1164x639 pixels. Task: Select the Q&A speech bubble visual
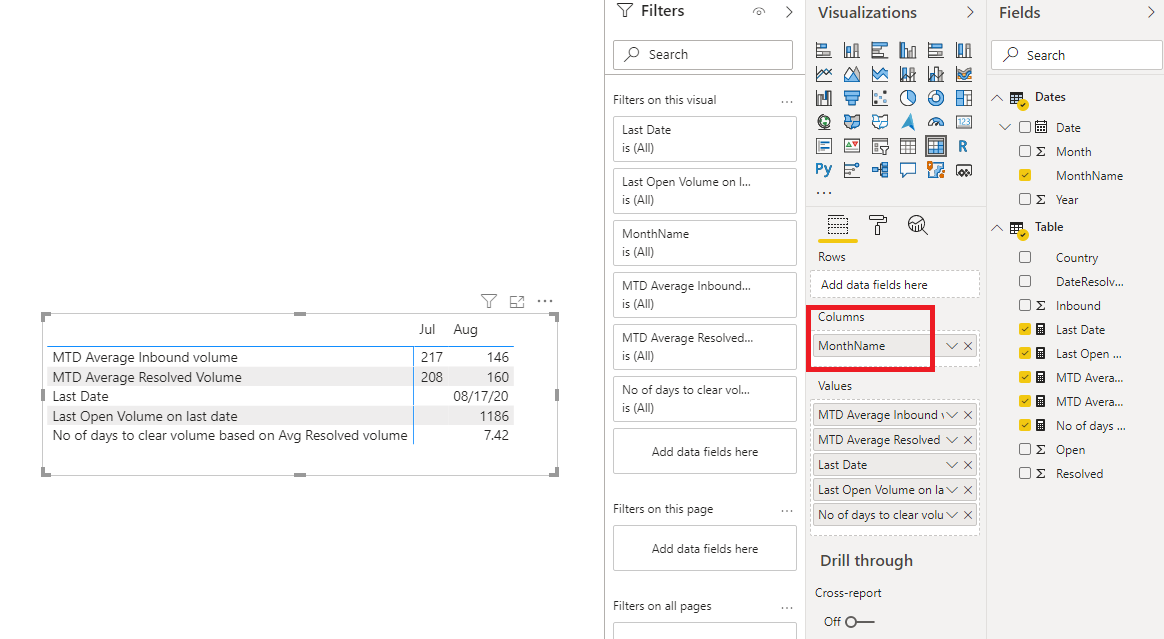tap(908, 170)
